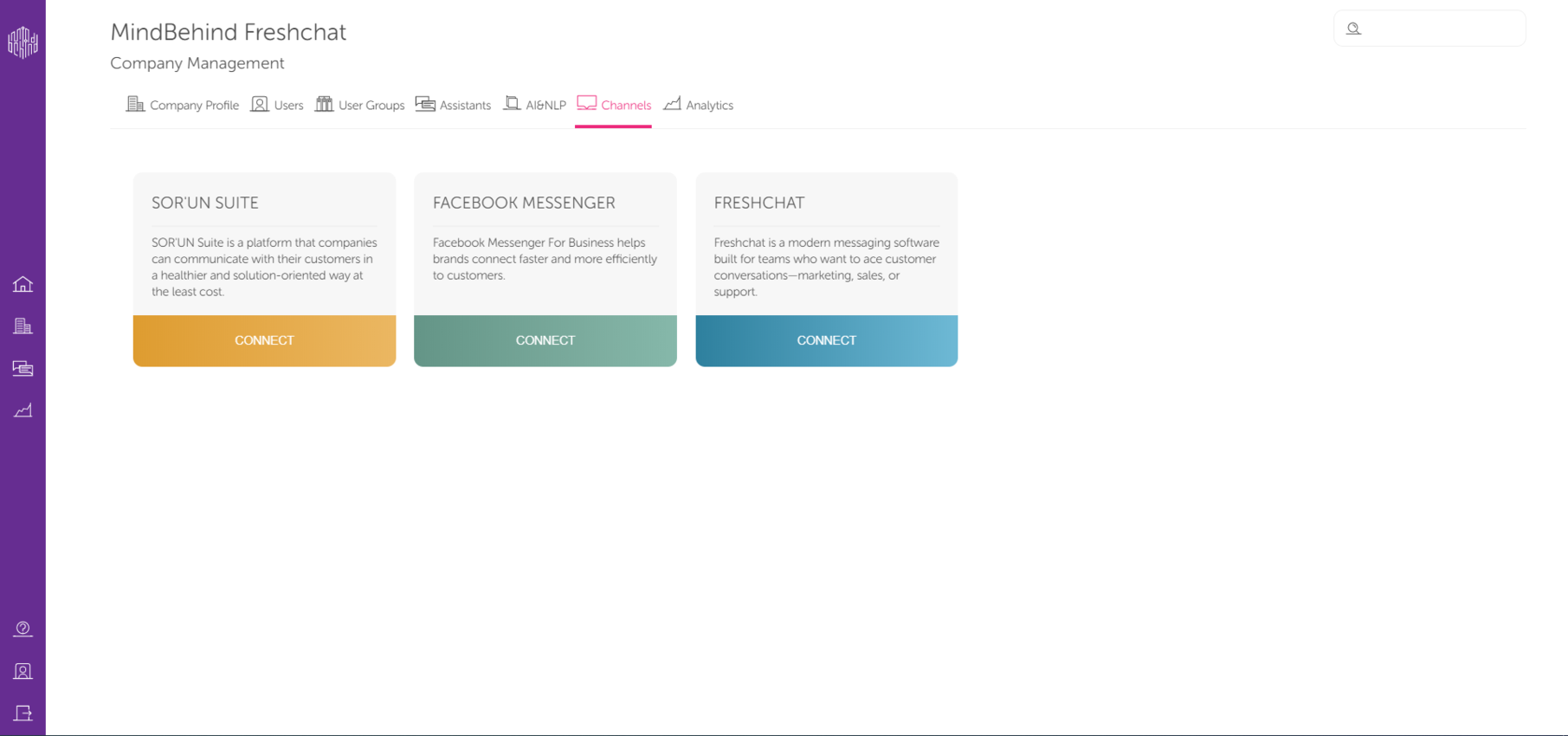Image resolution: width=1568 pixels, height=736 pixels.
Task: Click the Facebook Messenger description text
Action: (x=545, y=259)
